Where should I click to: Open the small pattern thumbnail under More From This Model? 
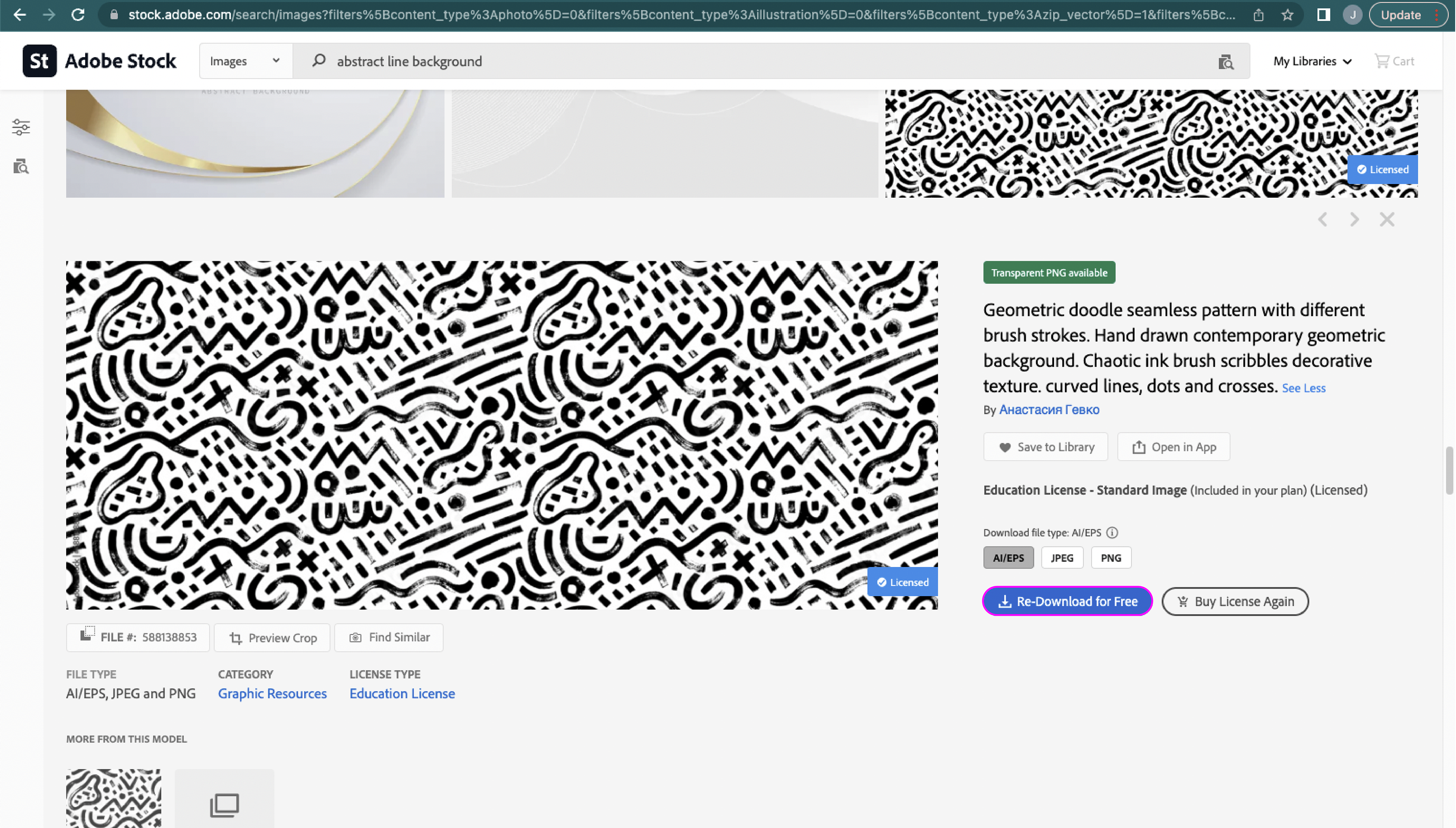point(114,798)
